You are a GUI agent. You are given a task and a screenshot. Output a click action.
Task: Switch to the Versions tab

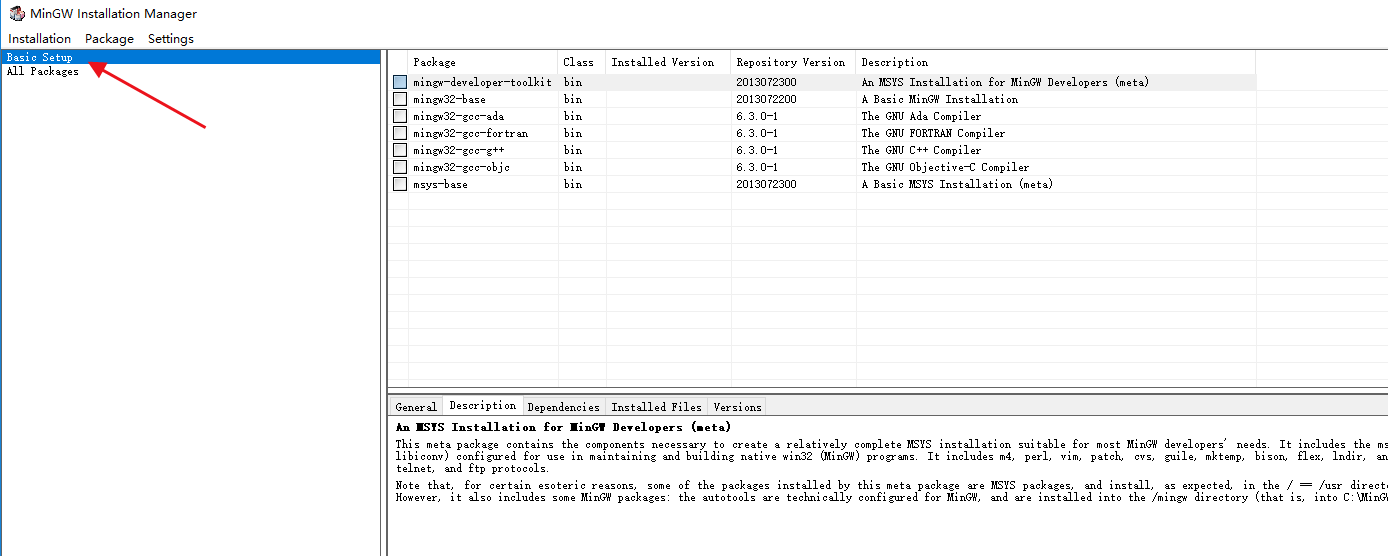[x=738, y=407]
